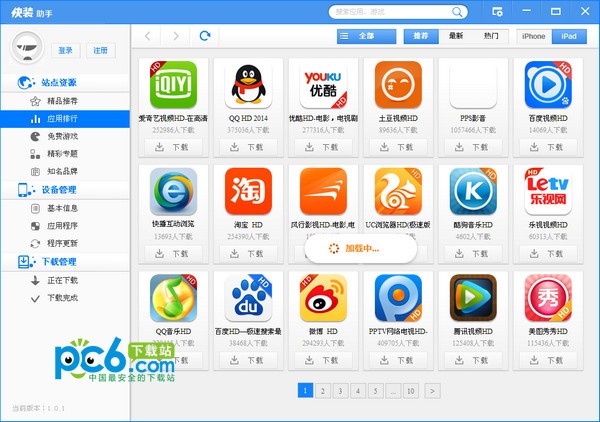Open the 百度HD paw icon

click(x=248, y=298)
